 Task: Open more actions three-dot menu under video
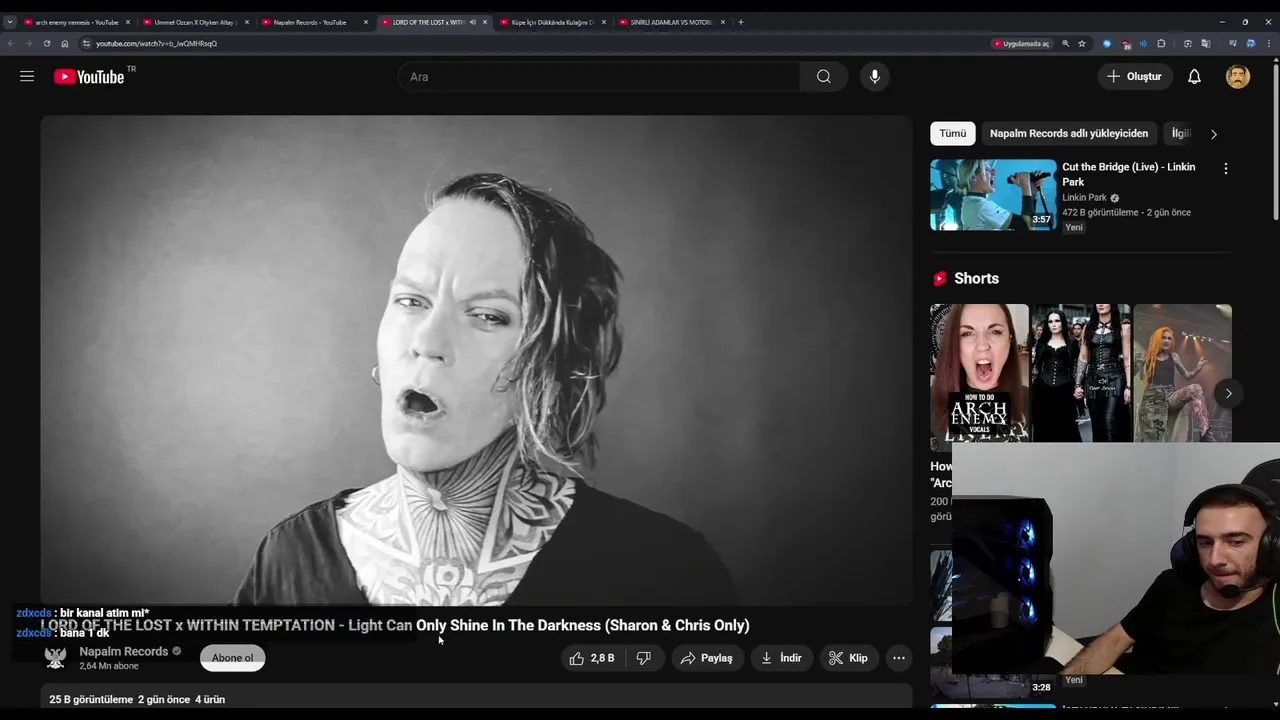pyautogui.click(x=899, y=658)
